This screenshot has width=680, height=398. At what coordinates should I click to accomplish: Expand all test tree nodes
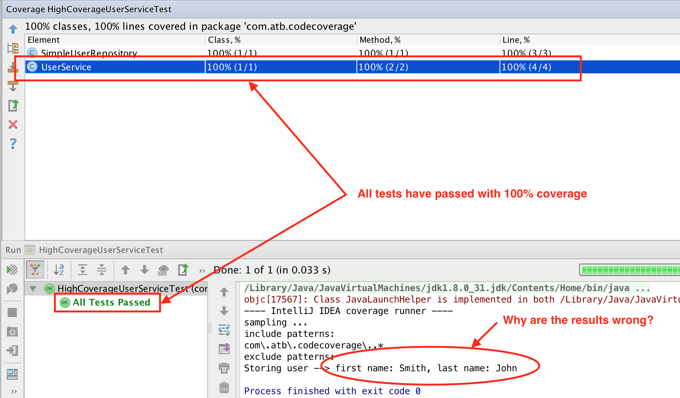click(x=82, y=270)
